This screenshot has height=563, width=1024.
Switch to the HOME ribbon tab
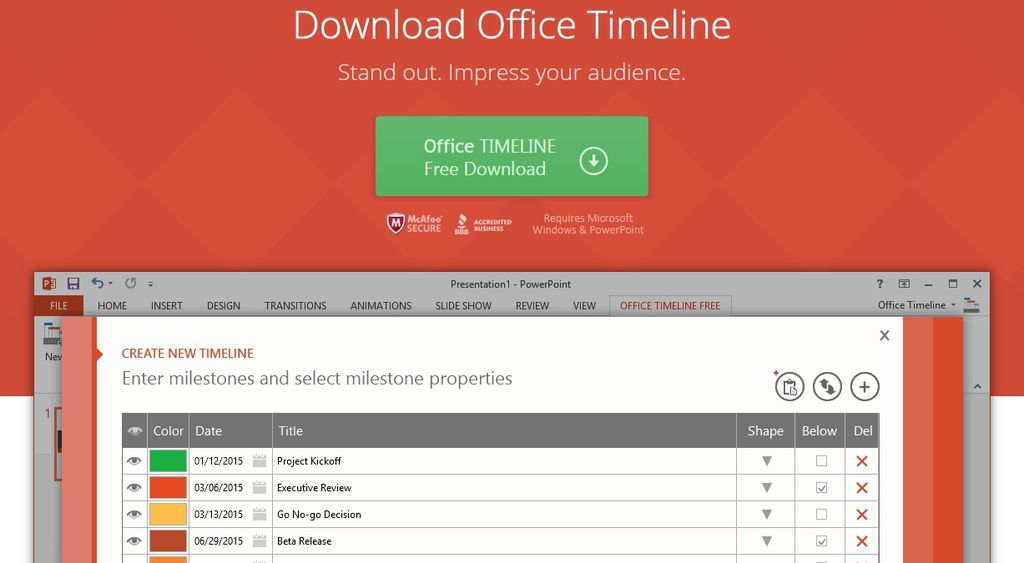coord(112,306)
